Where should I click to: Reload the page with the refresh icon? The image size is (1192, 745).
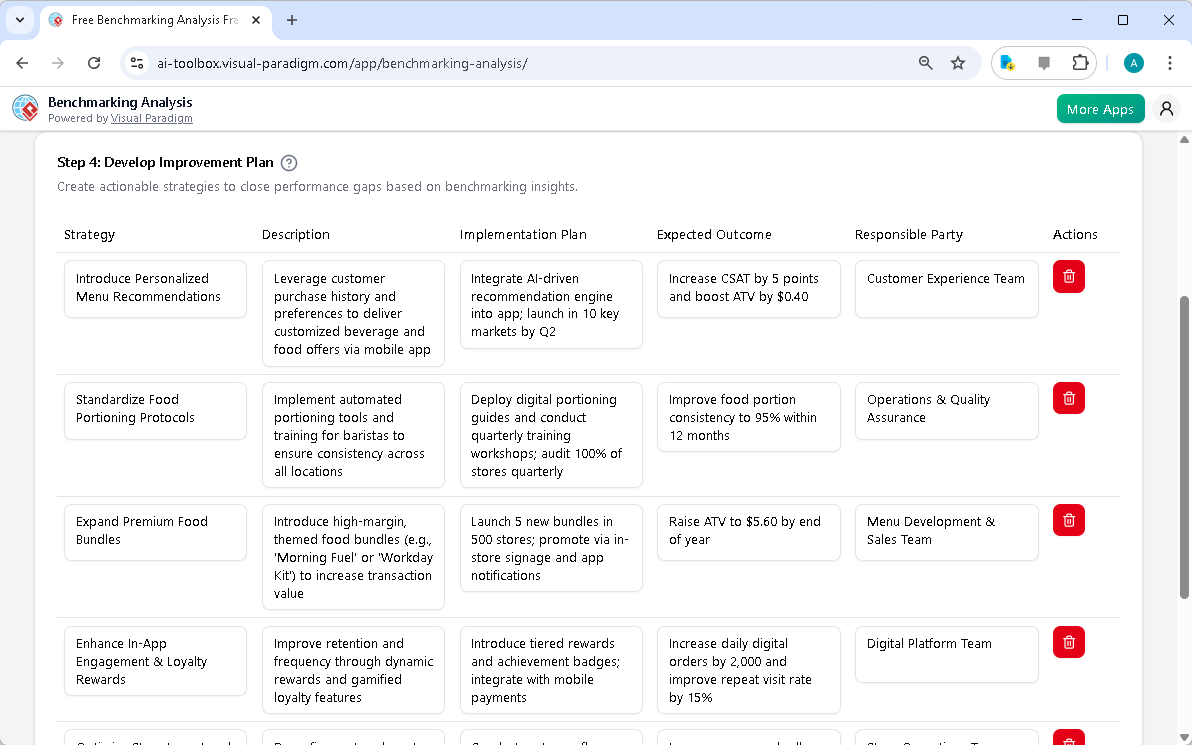pos(94,62)
